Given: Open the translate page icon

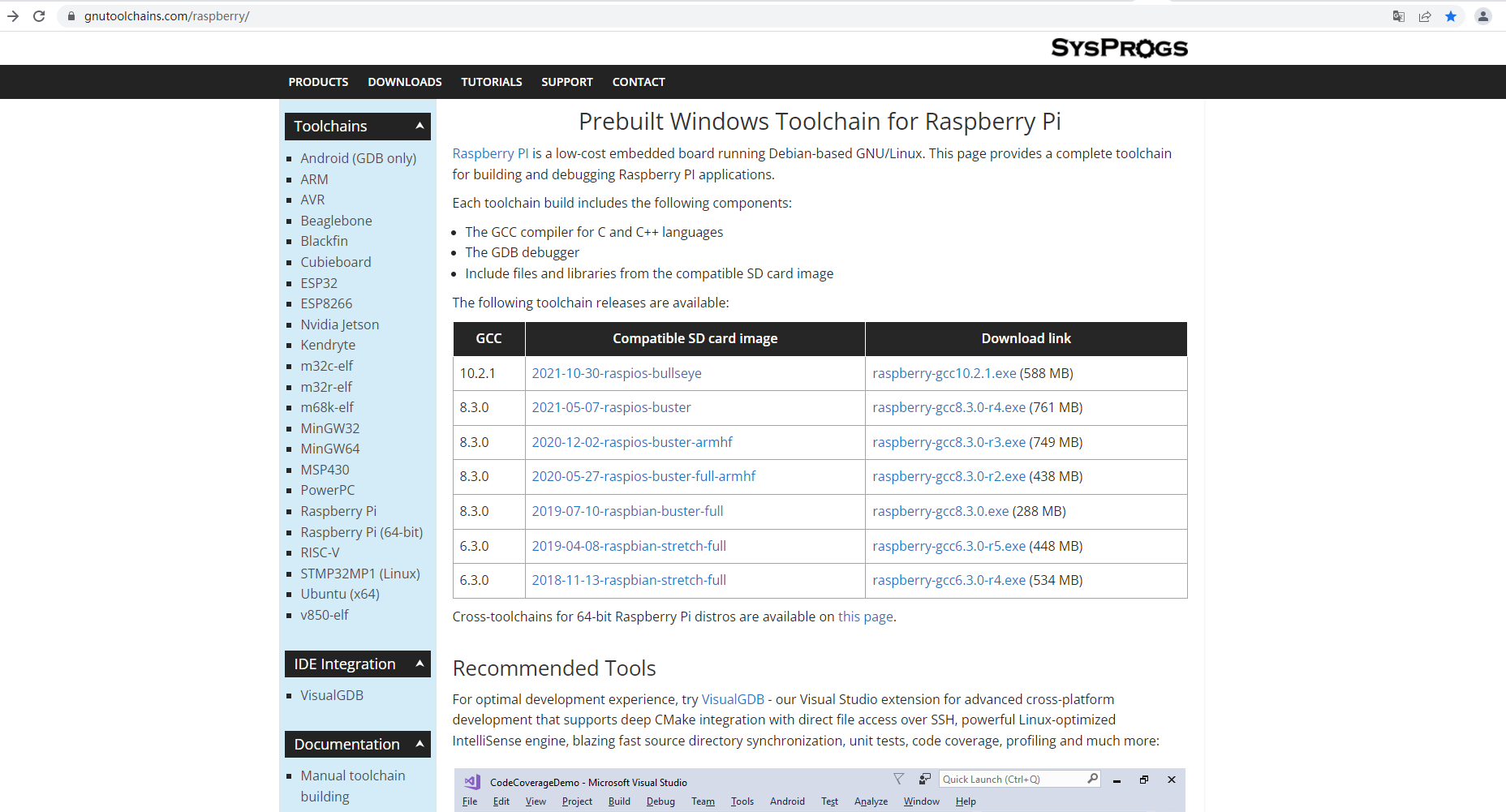Looking at the screenshot, I should coord(1399,16).
